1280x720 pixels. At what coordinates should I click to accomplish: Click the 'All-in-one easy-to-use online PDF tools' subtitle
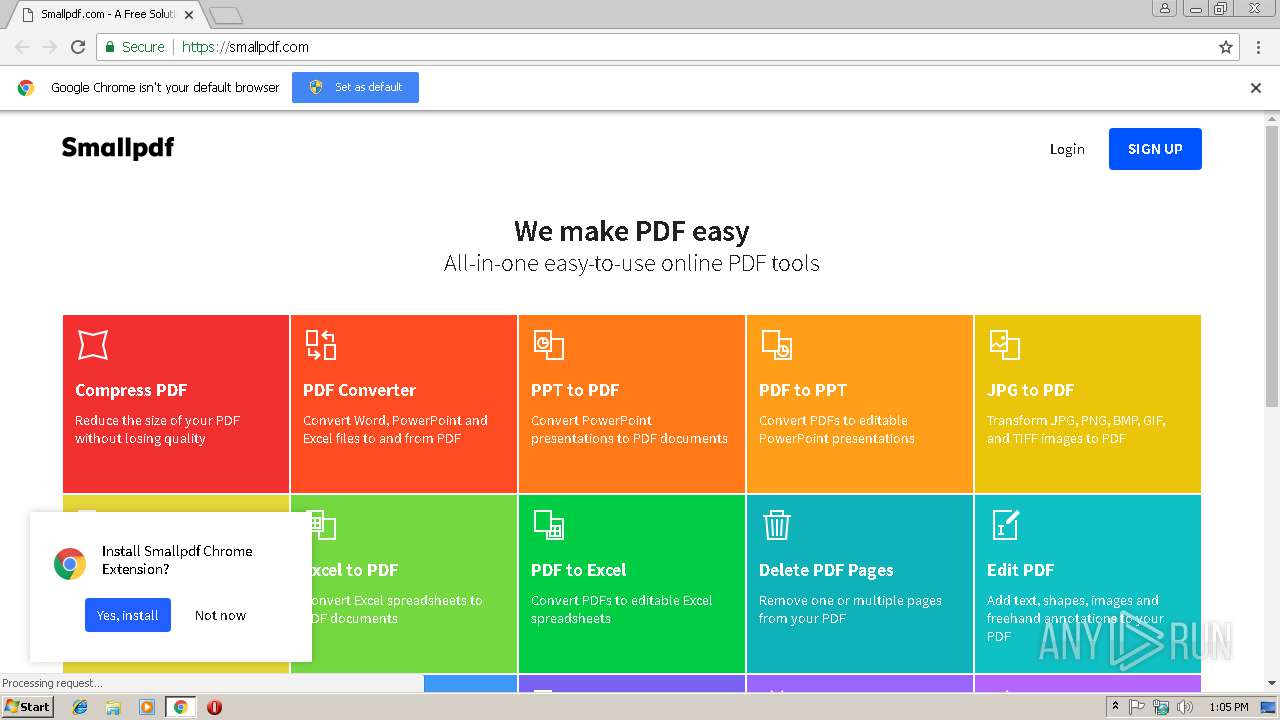tap(631, 264)
